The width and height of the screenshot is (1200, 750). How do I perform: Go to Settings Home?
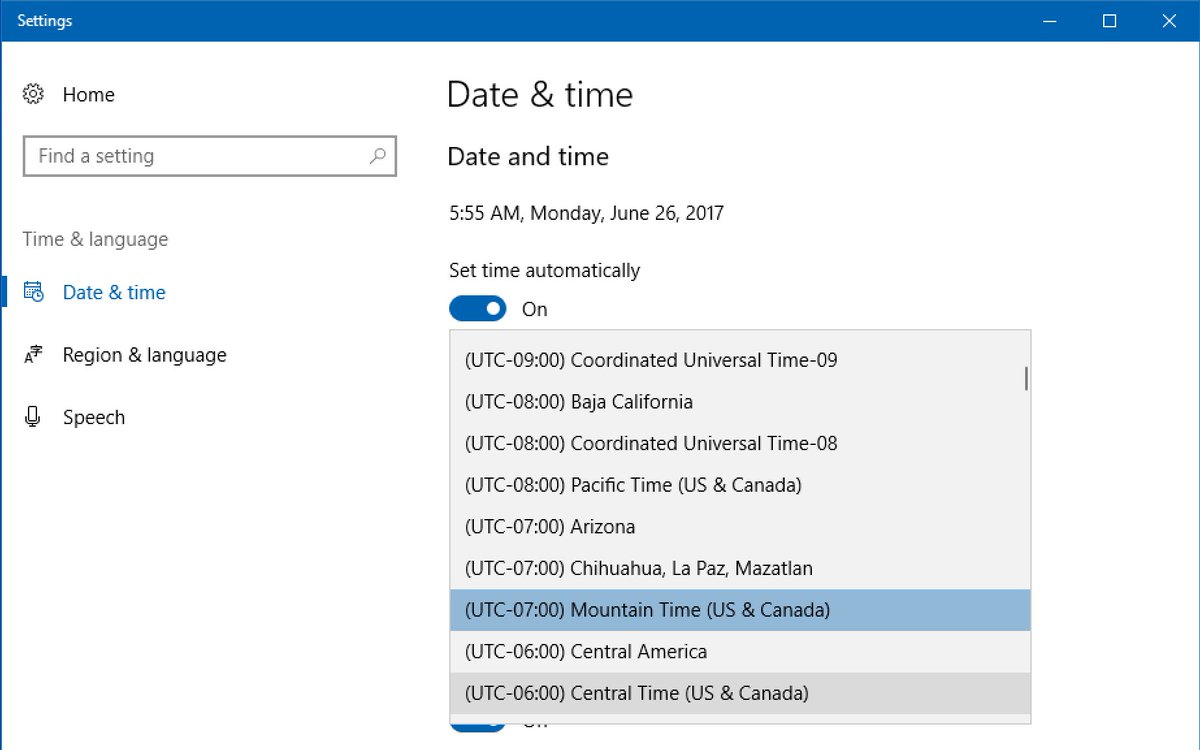[x=88, y=94]
